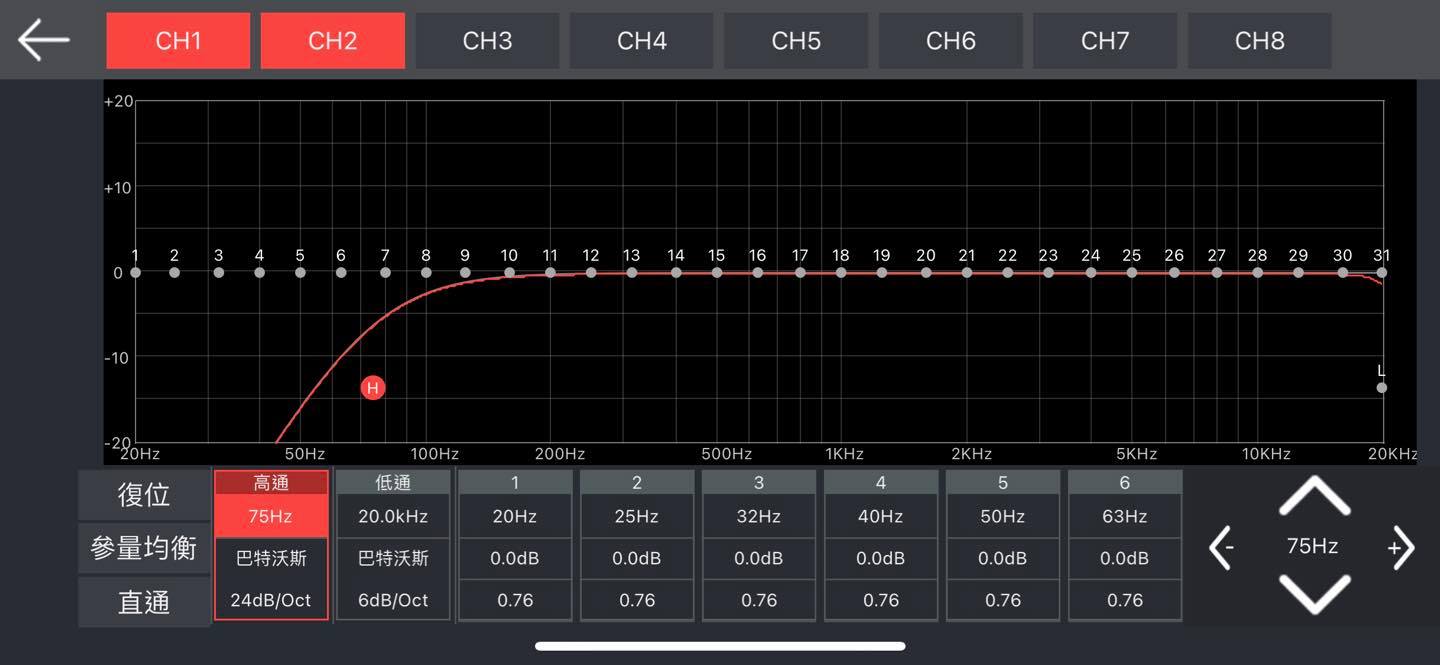Viewport: 1440px width, 665px height.
Task: Click the 參量均衡 parametric EQ button
Action: (x=144, y=548)
